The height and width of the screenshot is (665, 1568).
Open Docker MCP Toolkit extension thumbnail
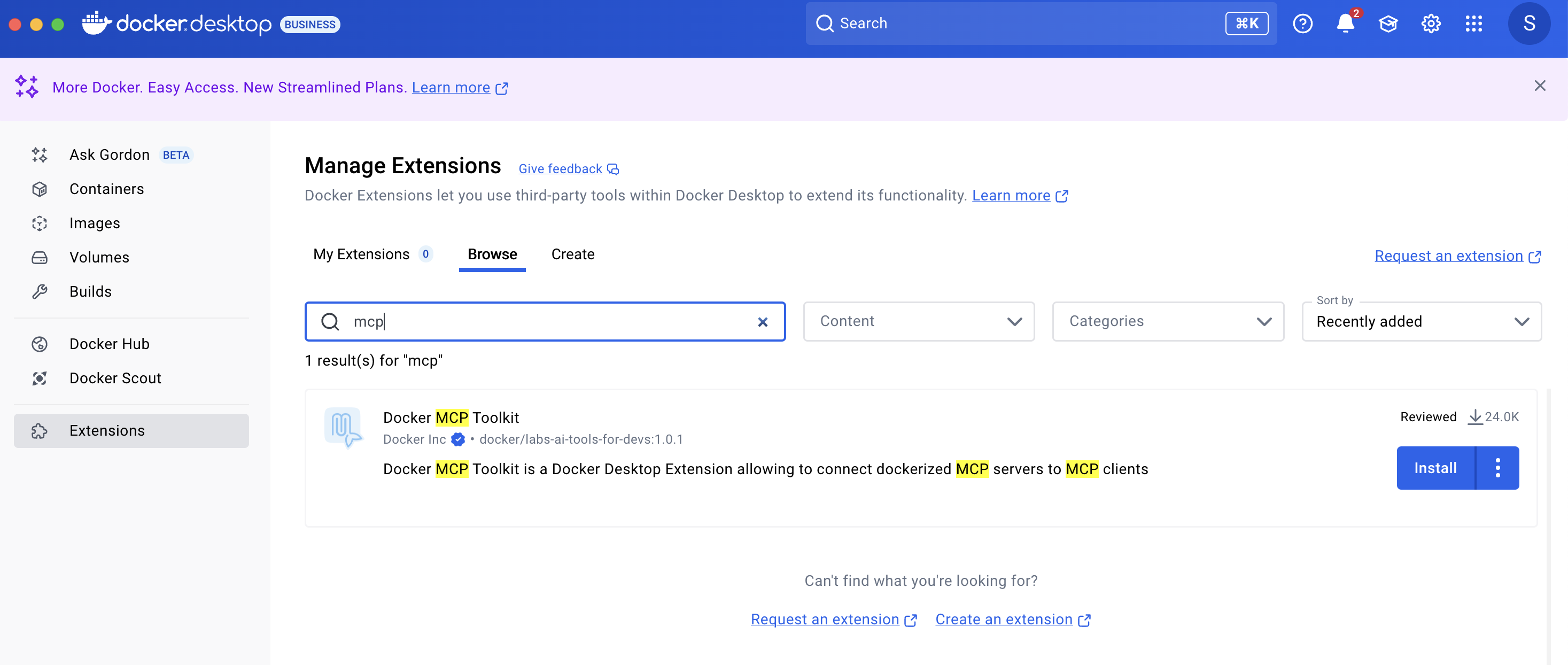tap(343, 428)
